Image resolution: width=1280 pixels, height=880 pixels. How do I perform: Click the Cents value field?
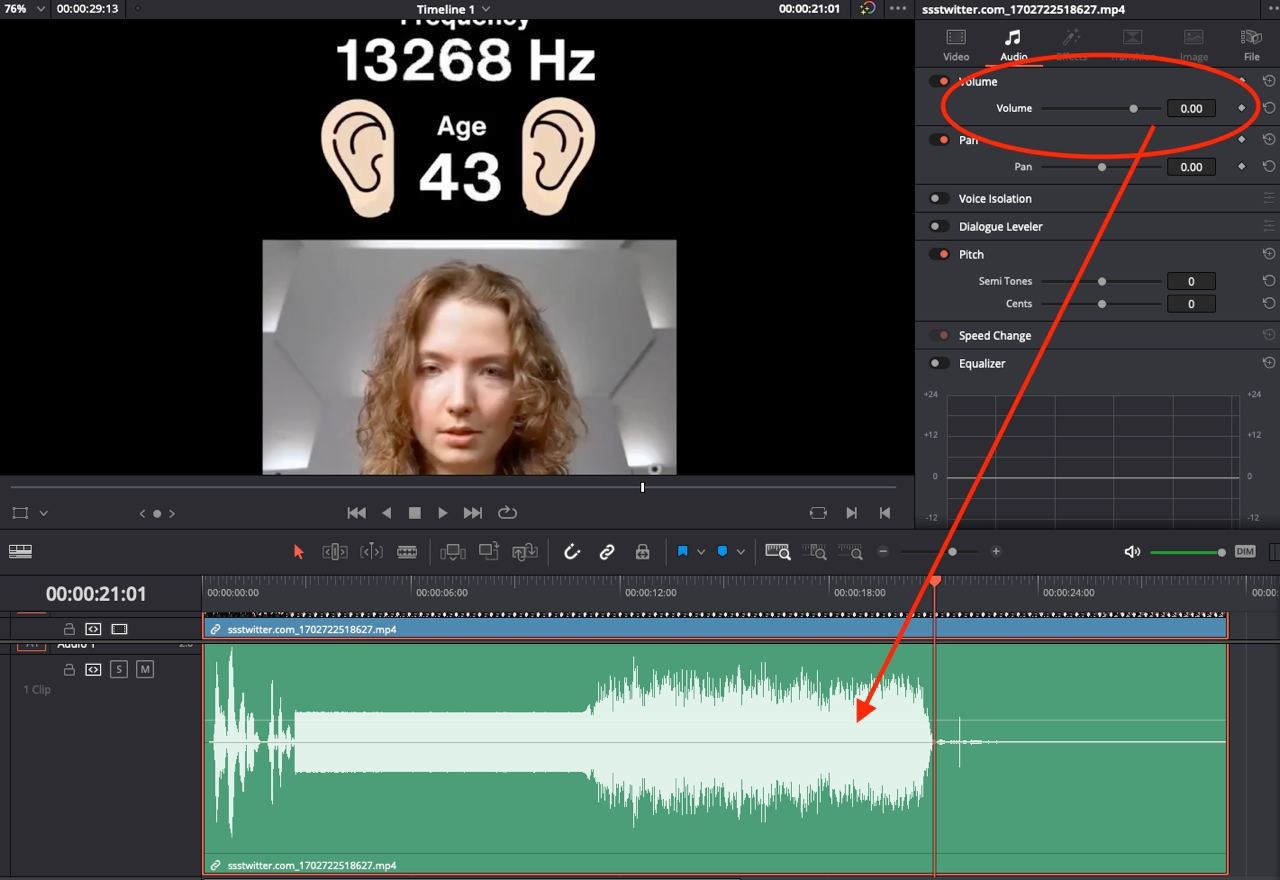tap(1191, 304)
